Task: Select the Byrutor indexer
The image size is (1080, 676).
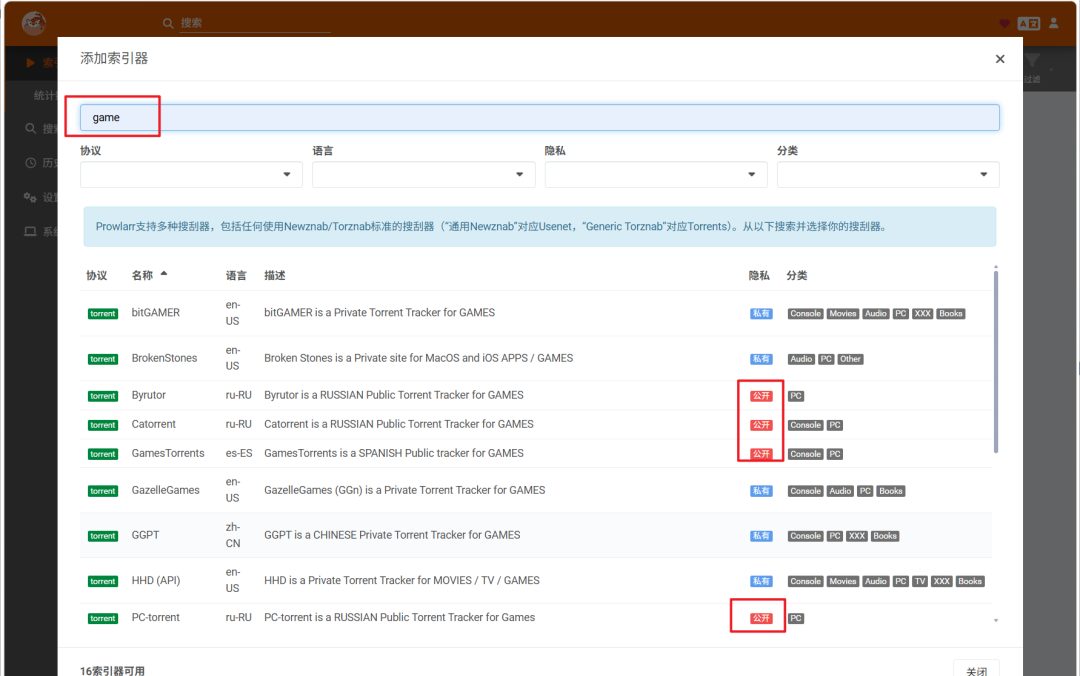Action: pos(536,396)
